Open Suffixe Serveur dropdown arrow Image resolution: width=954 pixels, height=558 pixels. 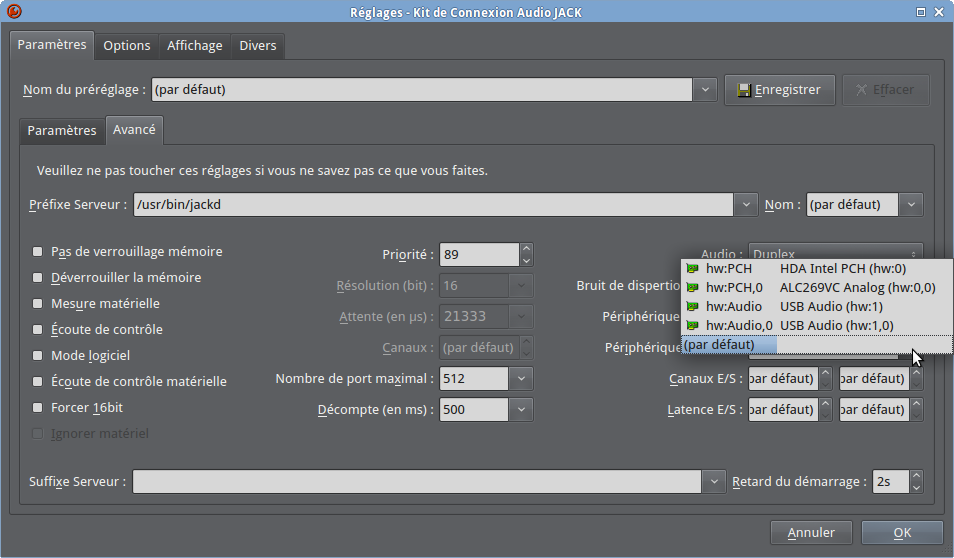tap(714, 481)
